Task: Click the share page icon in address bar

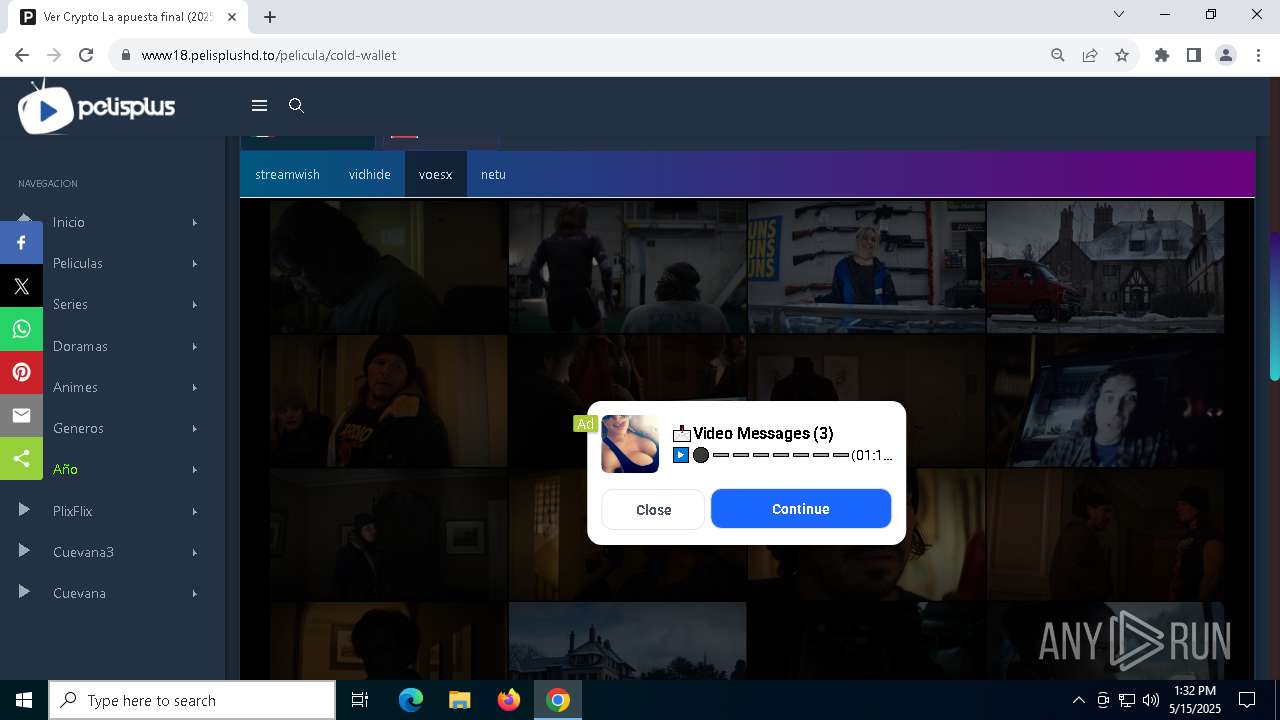Action: tap(1090, 55)
